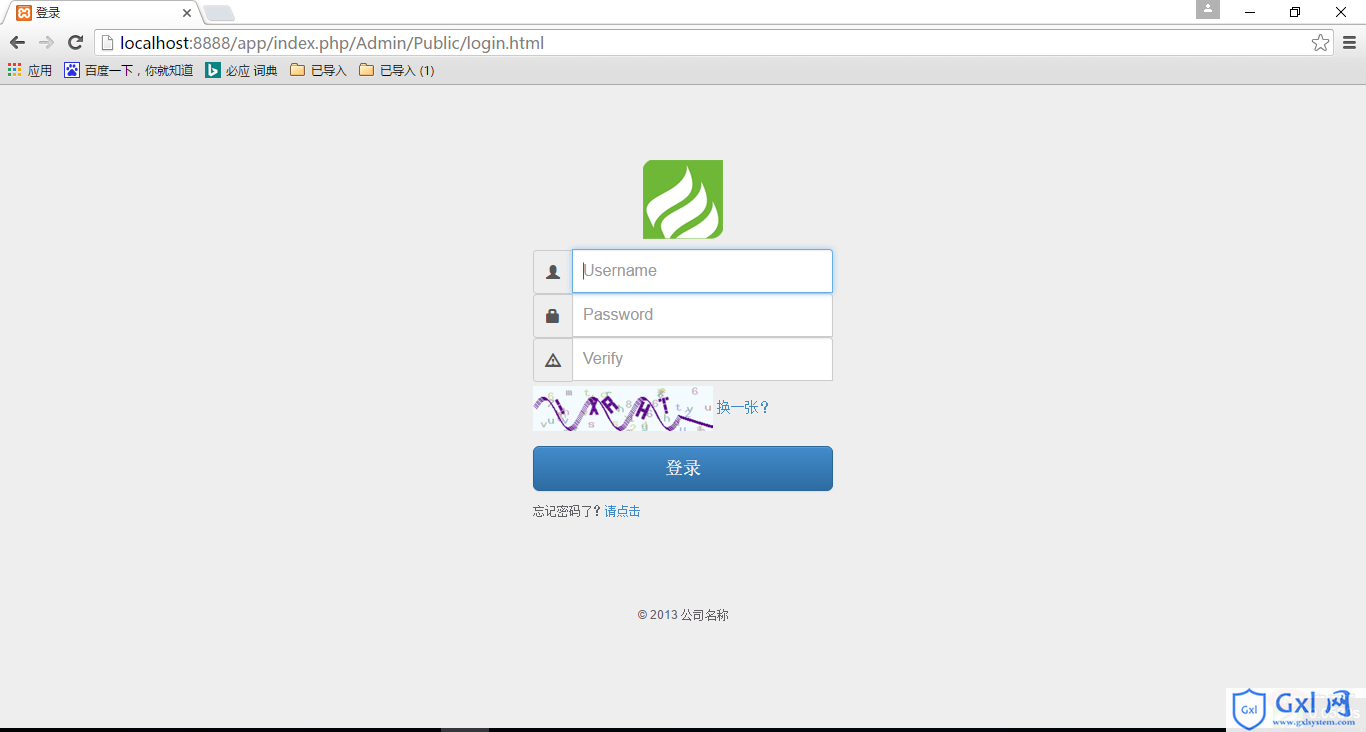This screenshot has height=732, width=1366.
Task: Reload the page with refresh icon
Action: [75, 43]
